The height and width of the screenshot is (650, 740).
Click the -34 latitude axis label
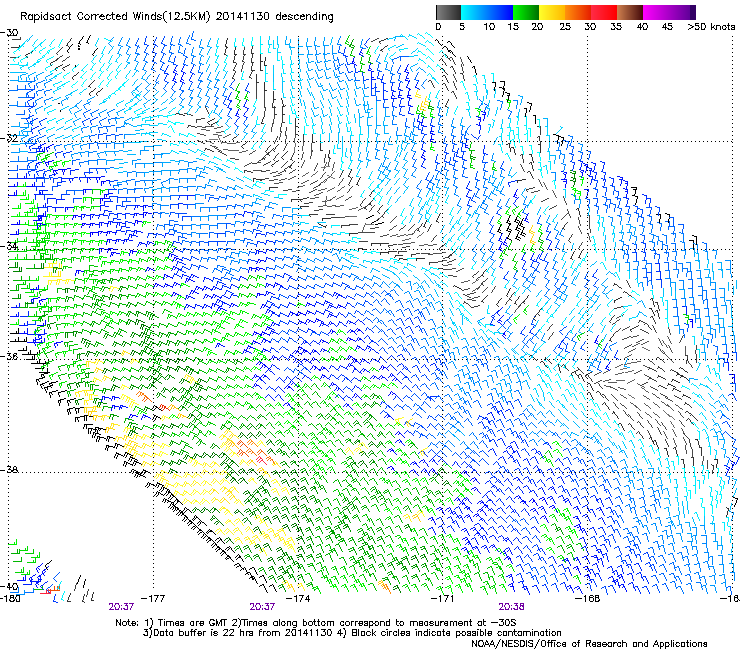[9, 246]
